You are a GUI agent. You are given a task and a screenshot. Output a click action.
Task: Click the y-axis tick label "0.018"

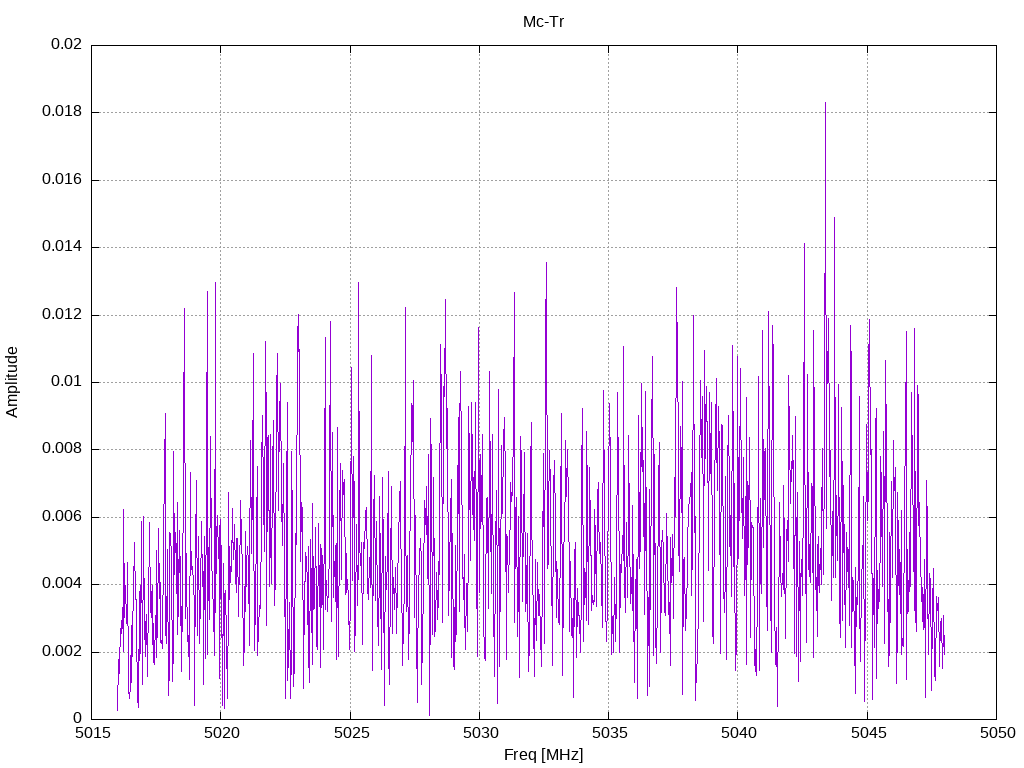63,112
